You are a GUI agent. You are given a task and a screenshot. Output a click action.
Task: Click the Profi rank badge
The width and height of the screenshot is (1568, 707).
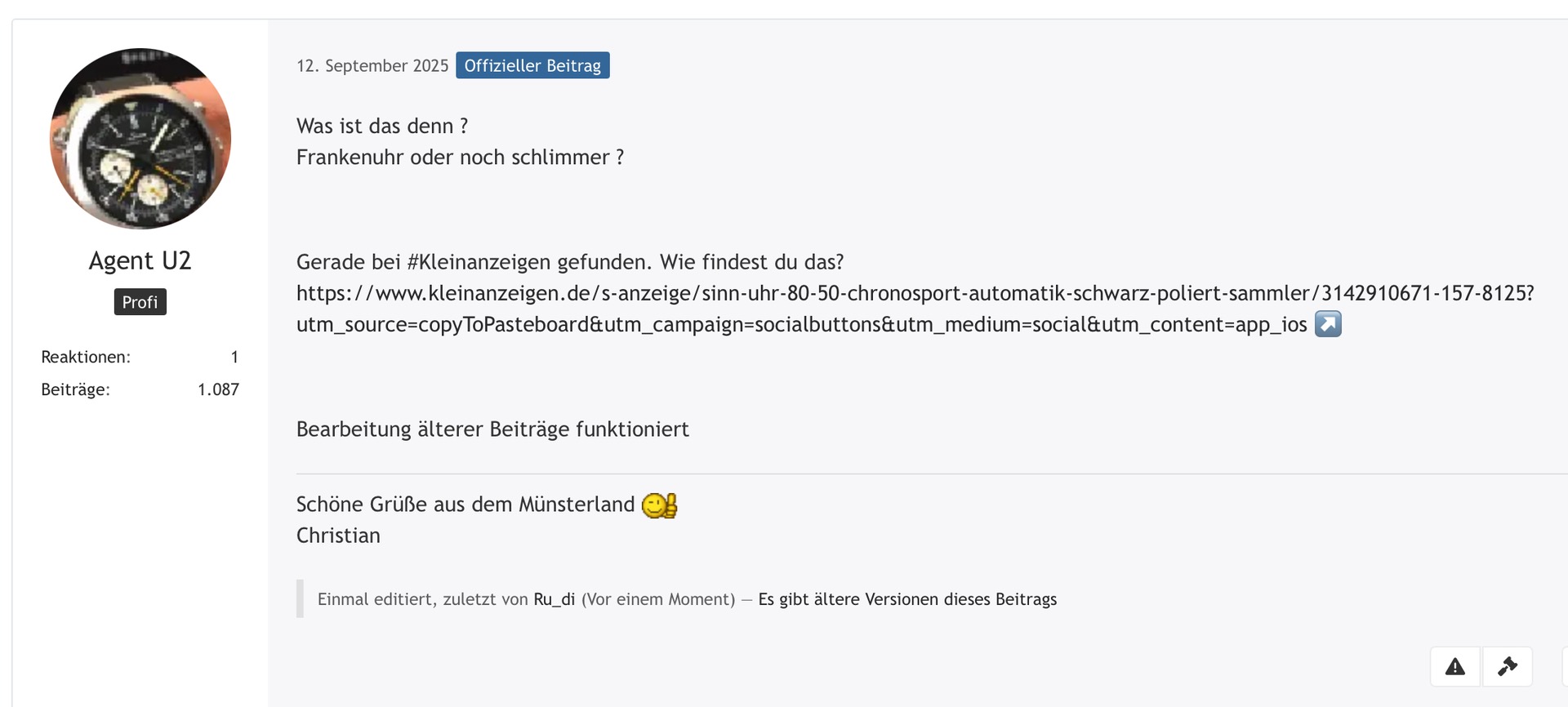(140, 302)
